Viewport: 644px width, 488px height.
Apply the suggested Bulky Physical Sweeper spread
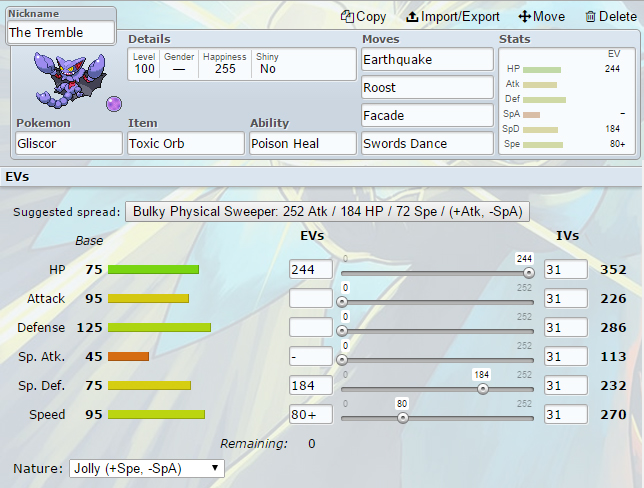pyautogui.click(x=327, y=212)
